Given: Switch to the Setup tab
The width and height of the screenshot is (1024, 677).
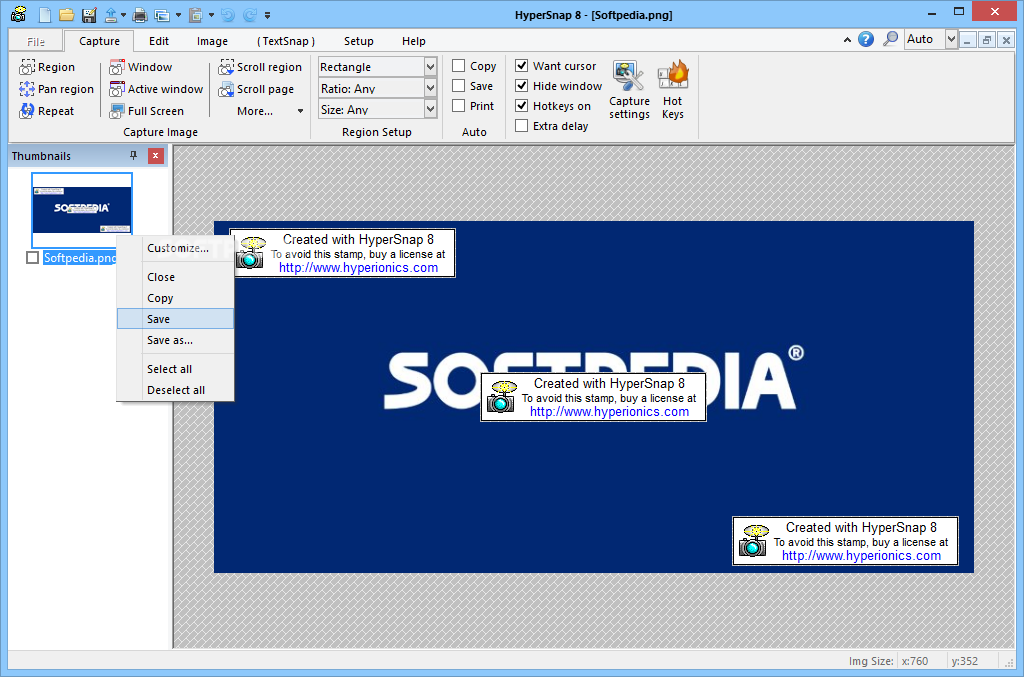Looking at the screenshot, I should click(x=359, y=41).
